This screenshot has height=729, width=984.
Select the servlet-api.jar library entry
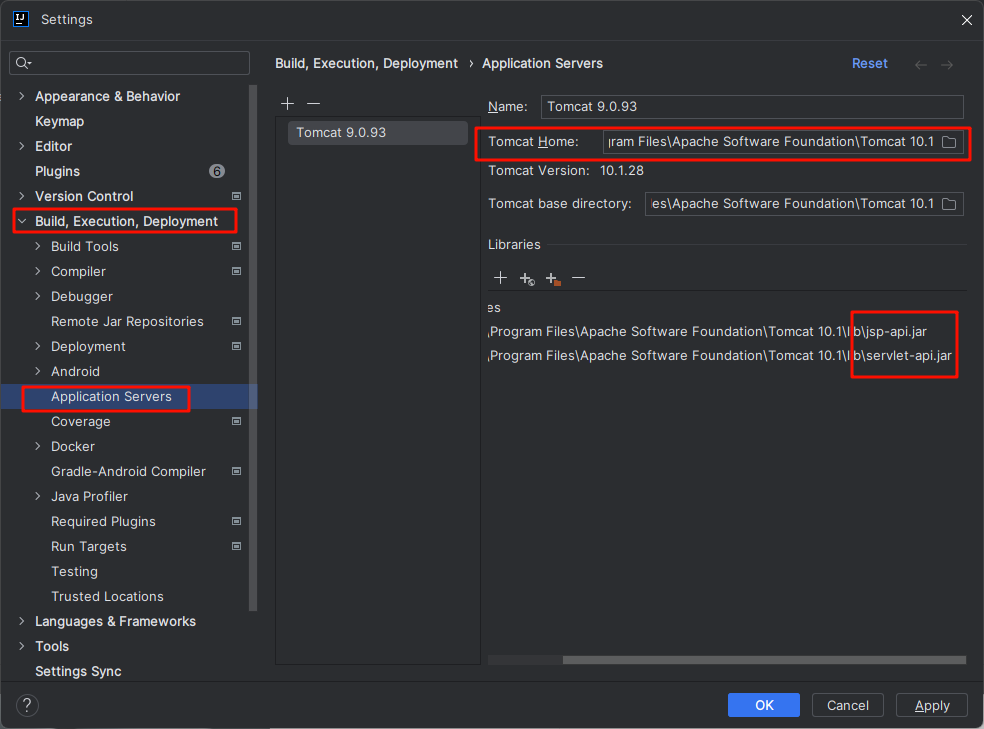[x=720, y=356]
